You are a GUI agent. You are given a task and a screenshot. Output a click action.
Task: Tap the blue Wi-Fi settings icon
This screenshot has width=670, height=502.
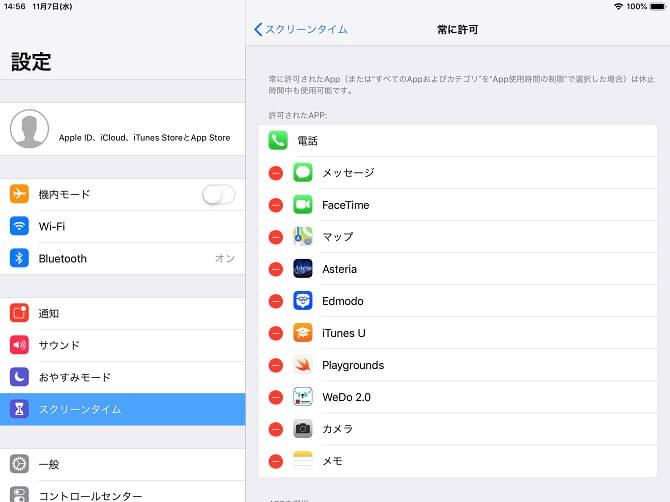[x=19, y=226]
